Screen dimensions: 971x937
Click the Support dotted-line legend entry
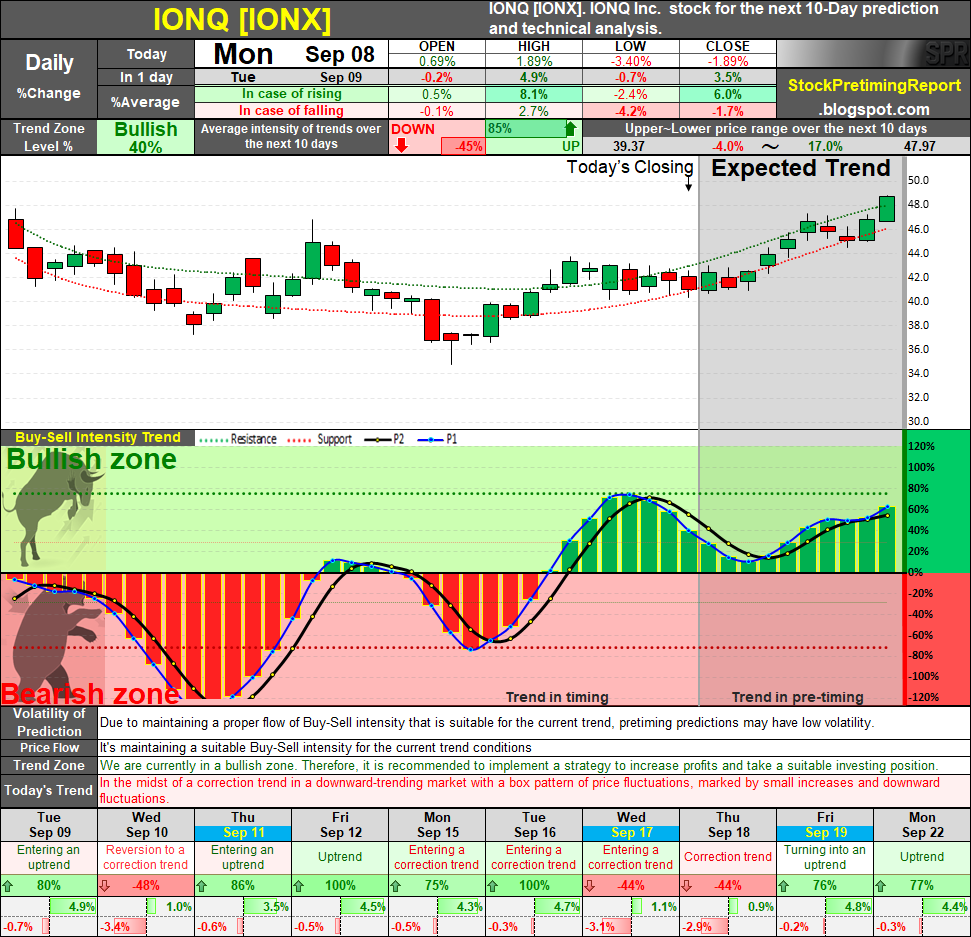coord(320,439)
